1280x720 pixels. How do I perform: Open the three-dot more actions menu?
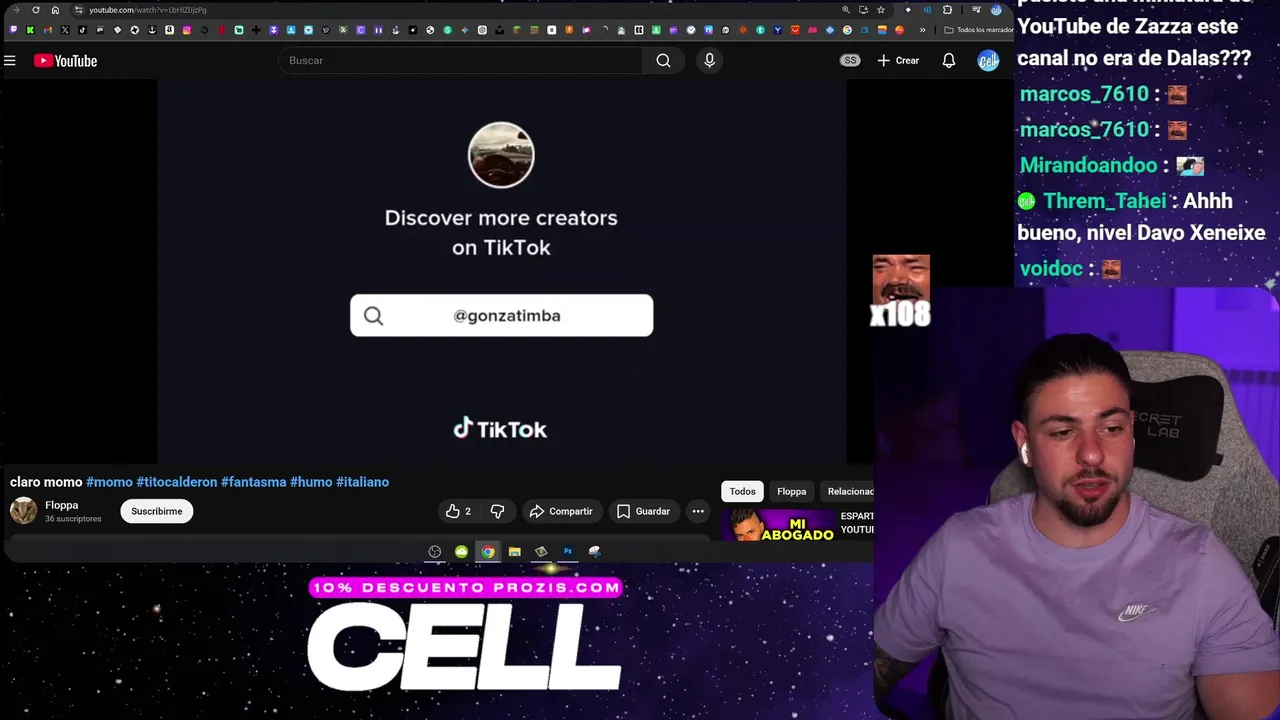698,511
